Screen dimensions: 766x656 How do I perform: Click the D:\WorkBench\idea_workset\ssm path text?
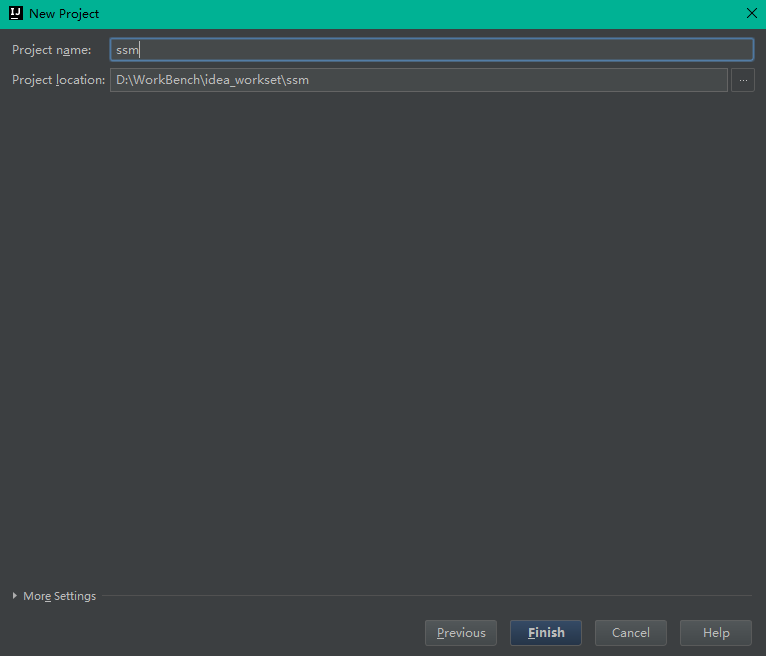212,80
